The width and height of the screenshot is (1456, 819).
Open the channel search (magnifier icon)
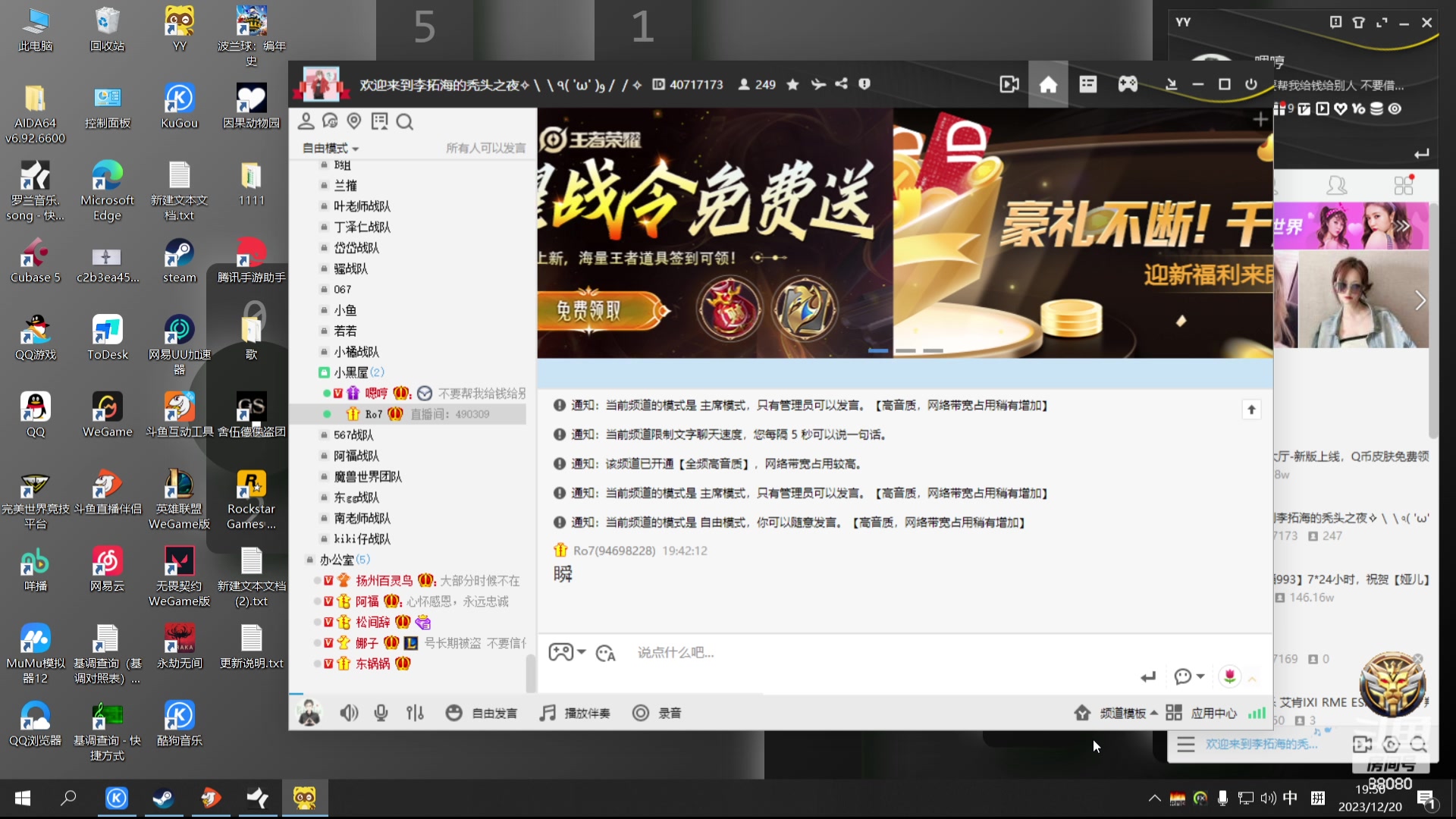[x=406, y=121]
